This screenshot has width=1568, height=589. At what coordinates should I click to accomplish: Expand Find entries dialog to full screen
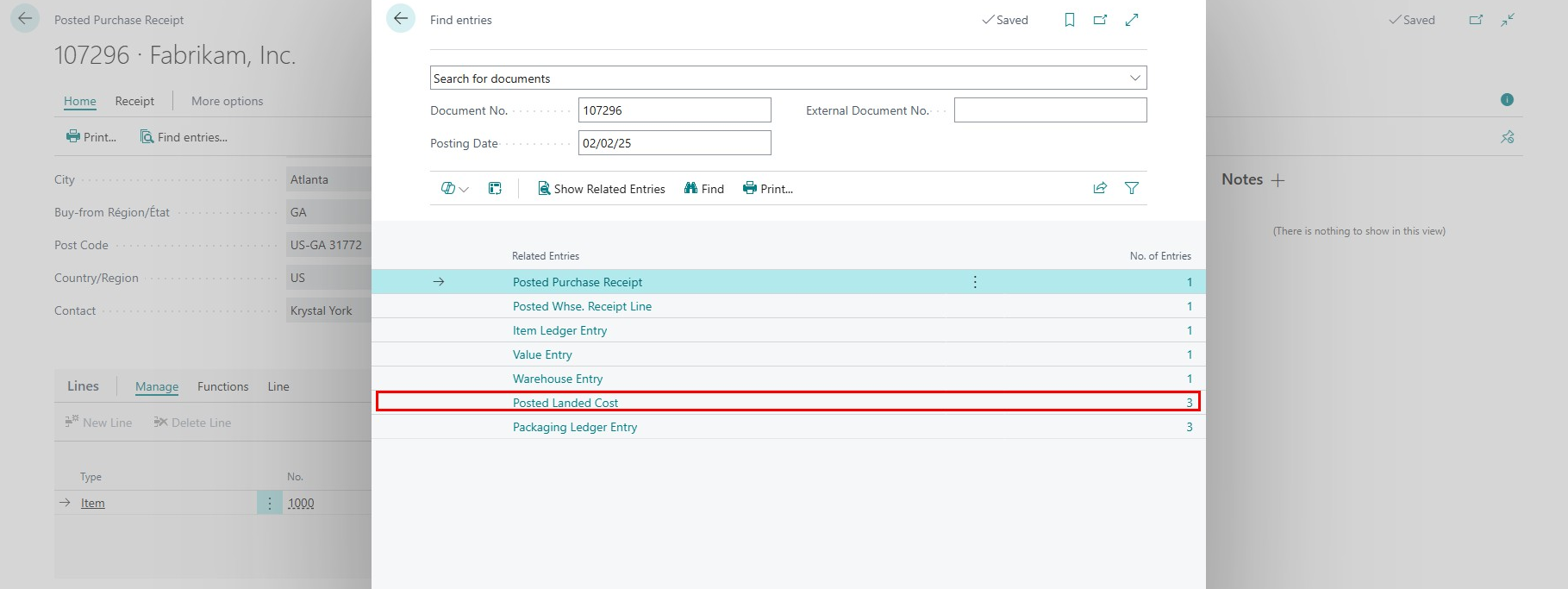[x=1132, y=20]
